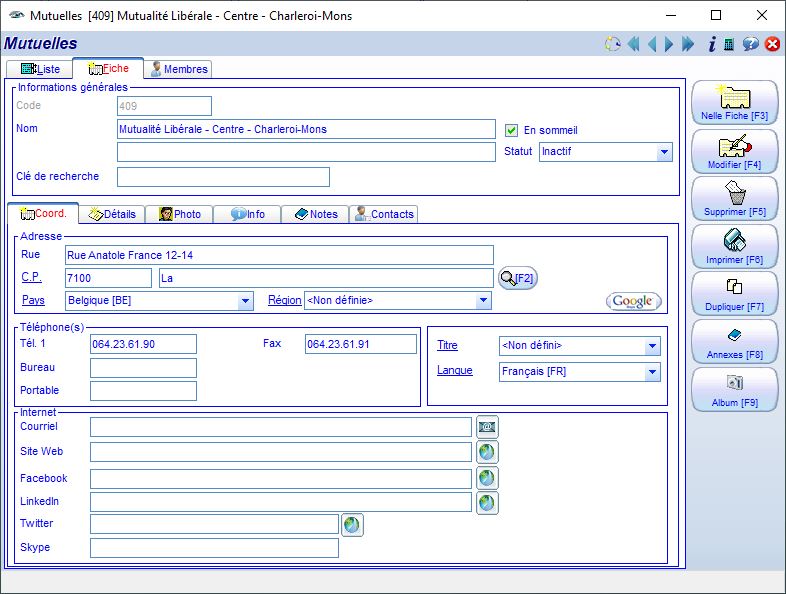Click the Courriel input field

point(281,427)
